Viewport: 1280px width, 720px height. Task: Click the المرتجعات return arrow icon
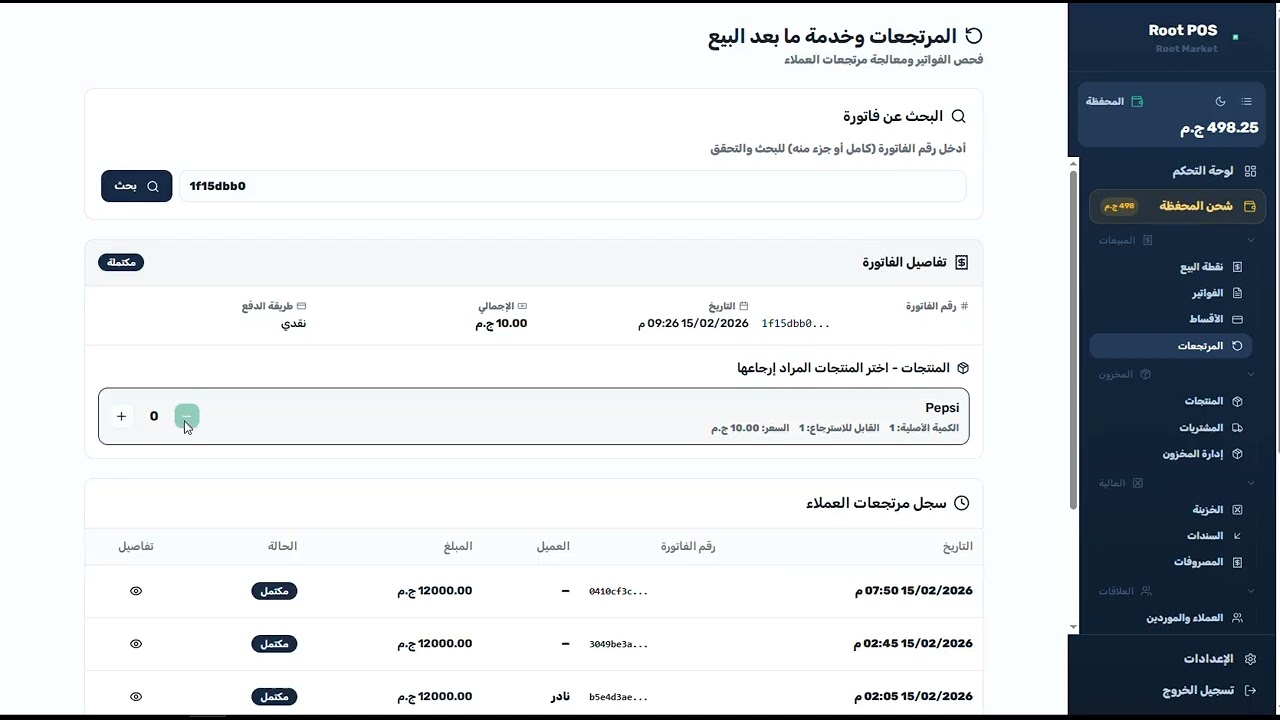click(1237, 345)
